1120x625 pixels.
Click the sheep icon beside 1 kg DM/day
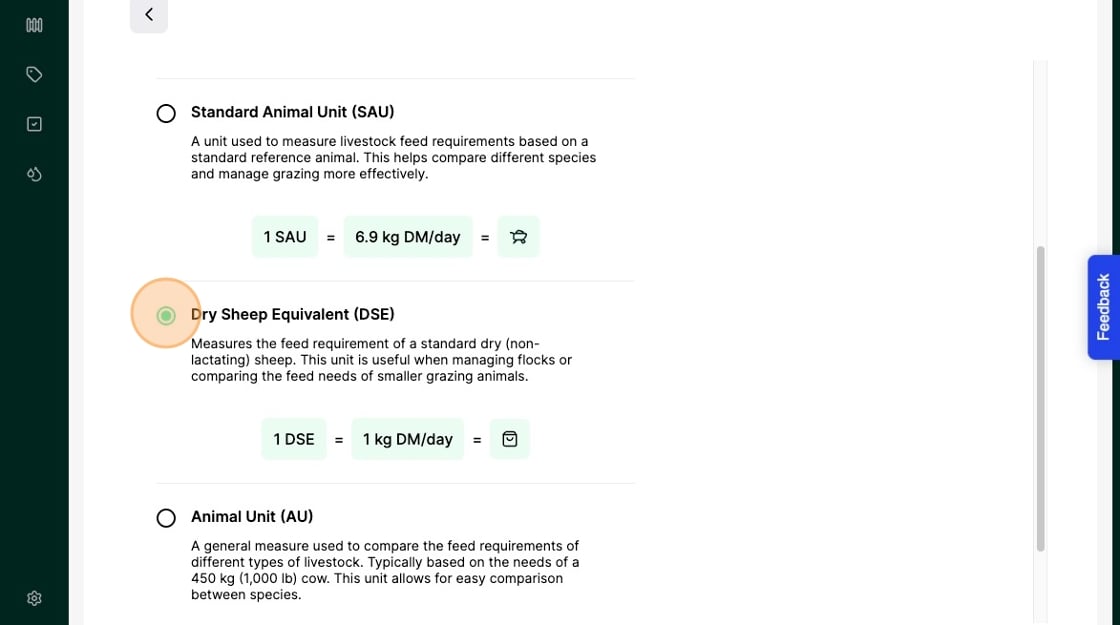[x=510, y=439]
